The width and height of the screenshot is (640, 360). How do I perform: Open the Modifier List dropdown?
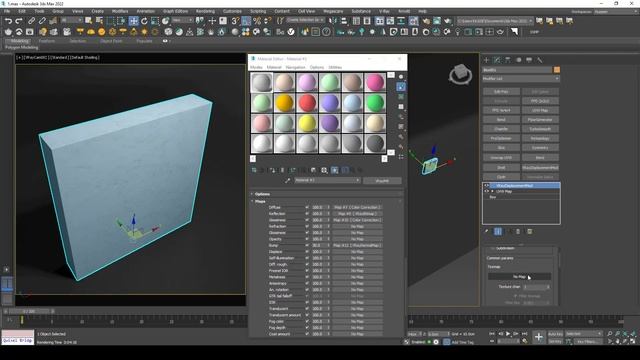pos(521,78)
